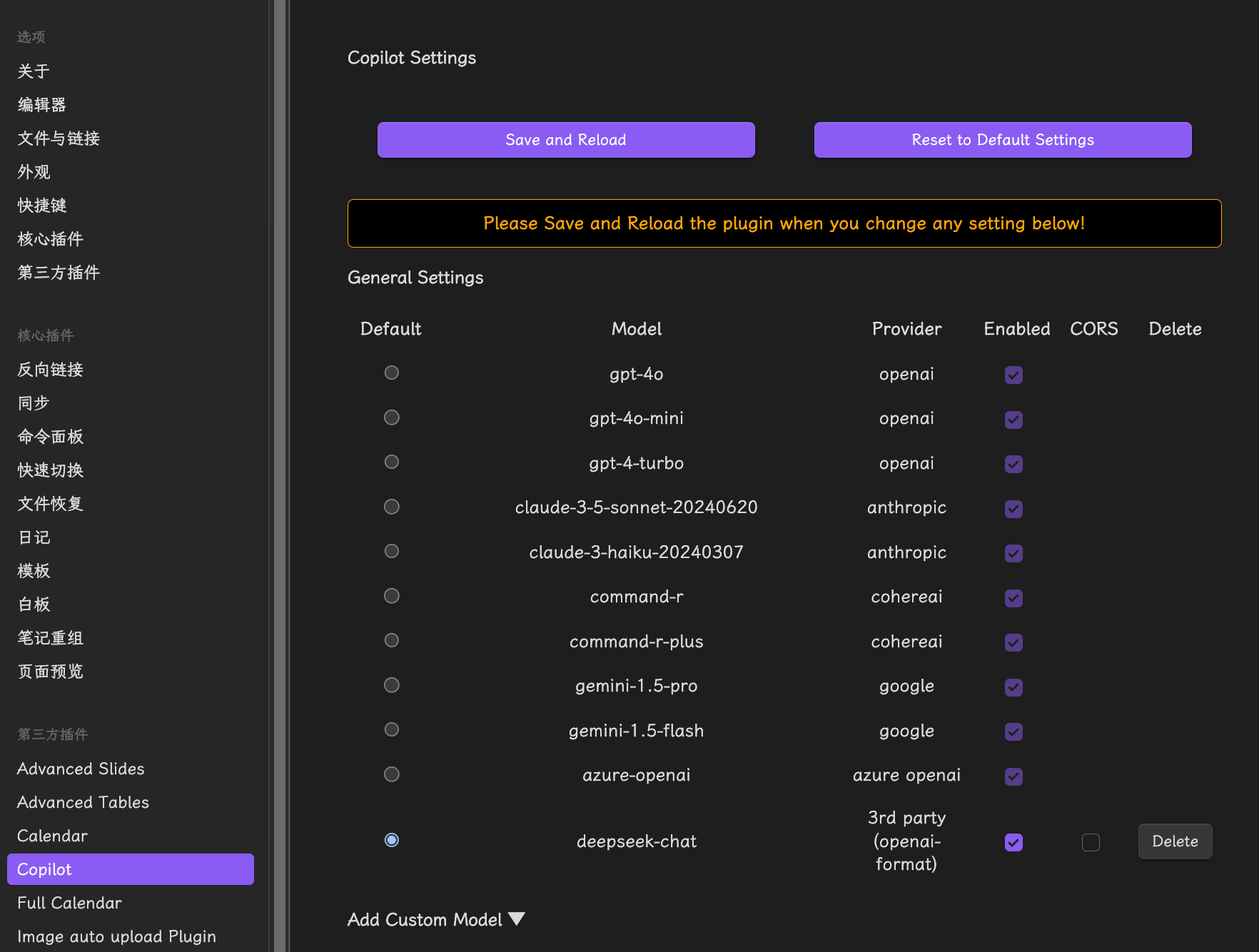Uncheck Enabled for command-r-plus

point(1013,642)
